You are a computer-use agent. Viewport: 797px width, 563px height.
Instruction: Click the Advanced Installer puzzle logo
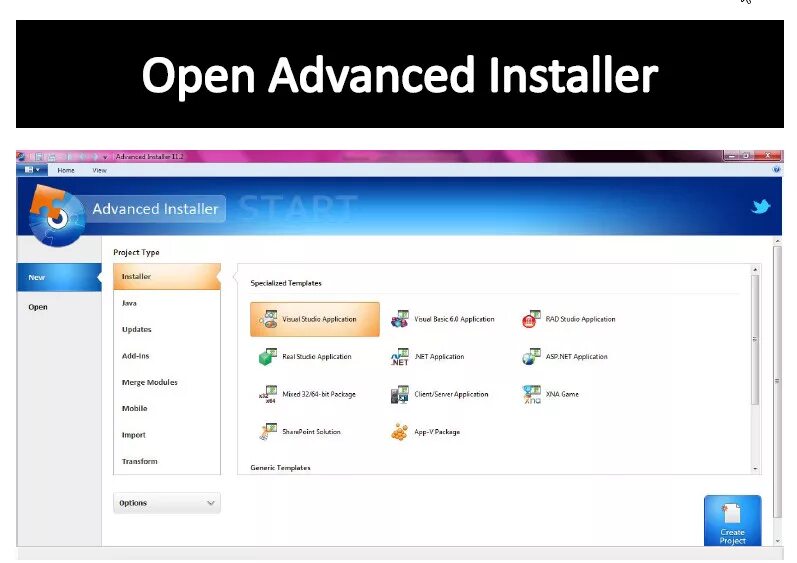(x=56, y=216)
